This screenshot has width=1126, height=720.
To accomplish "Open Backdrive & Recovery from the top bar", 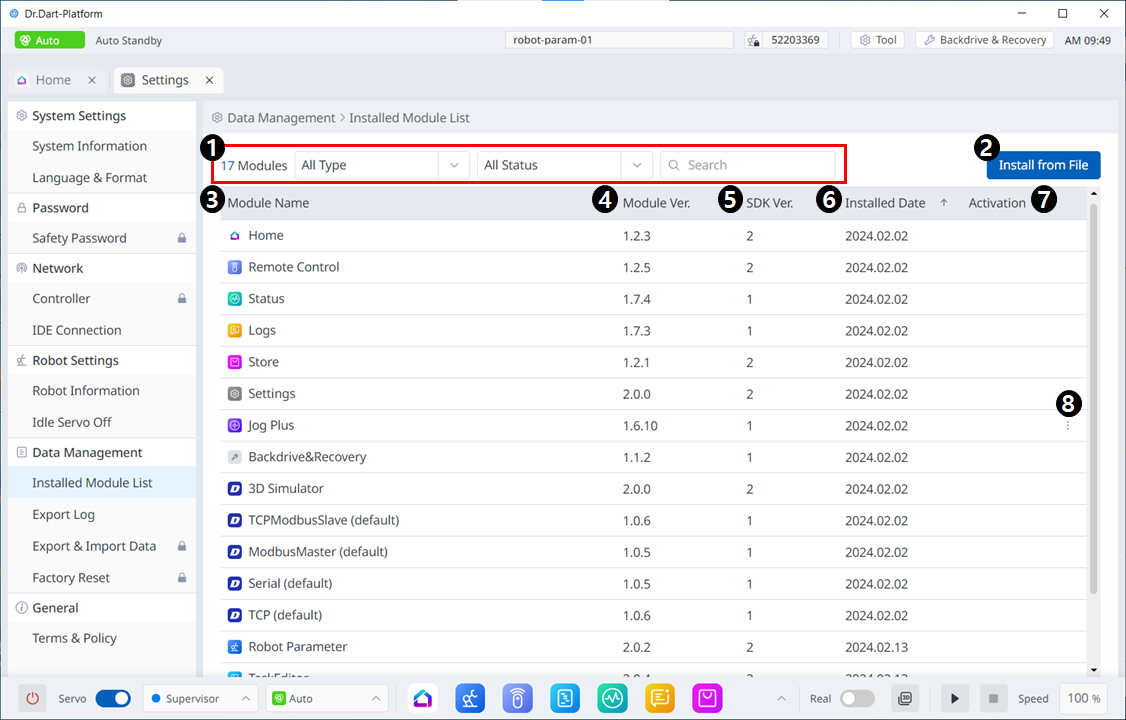I will 984,40.
